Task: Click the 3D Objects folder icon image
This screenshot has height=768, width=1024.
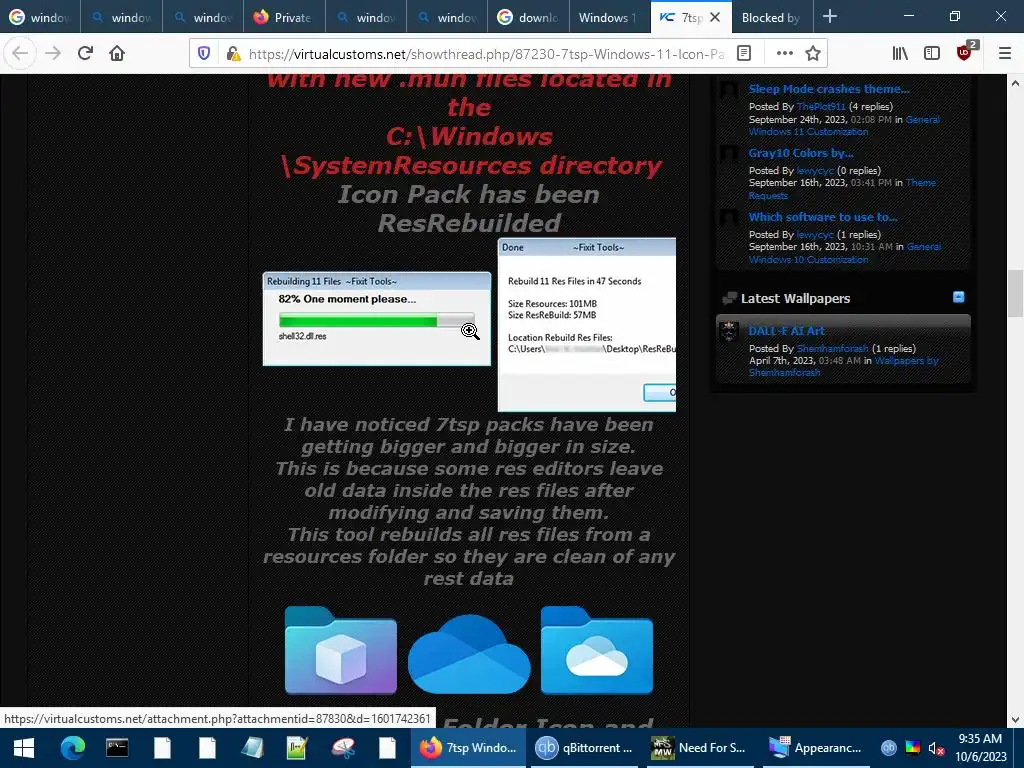Action: tap(341, 650)
